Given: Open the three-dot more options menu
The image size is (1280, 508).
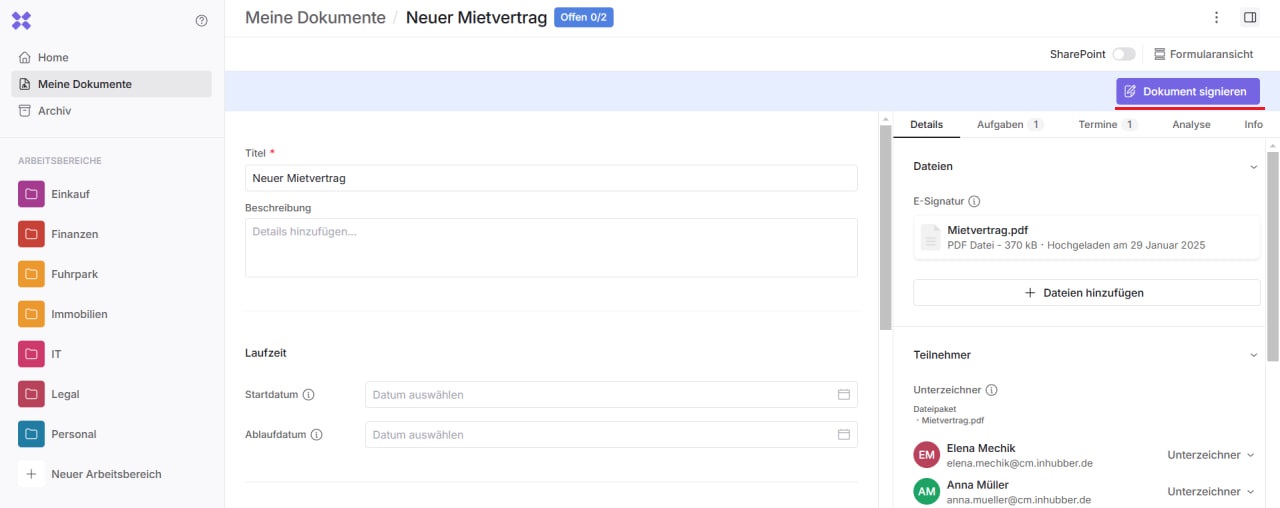Looking at the screenshot, I should pyautogui.click(x=1216, y=17).
